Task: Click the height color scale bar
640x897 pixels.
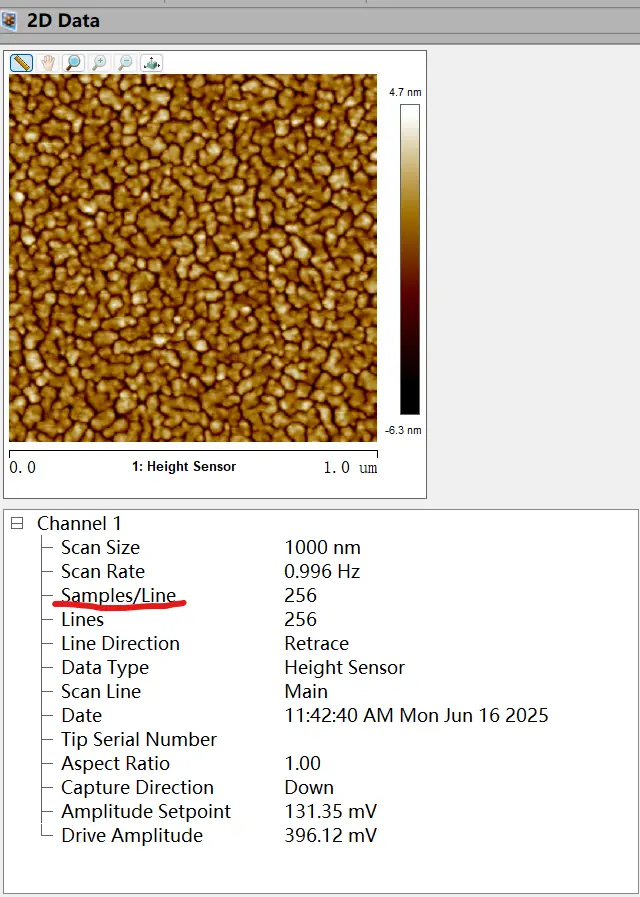Action: click(x=410, y=259)
